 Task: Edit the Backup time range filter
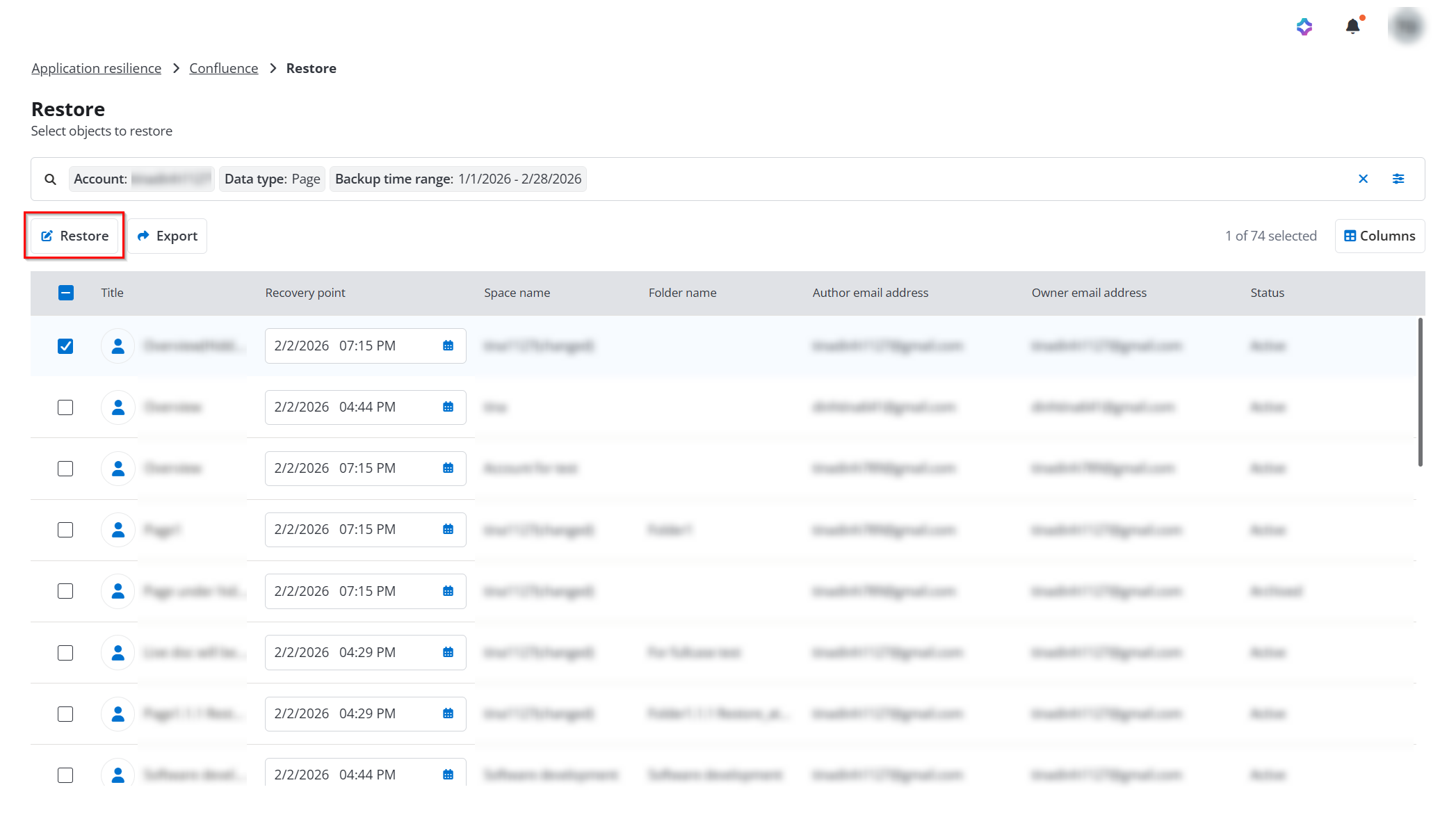[458, 179]
